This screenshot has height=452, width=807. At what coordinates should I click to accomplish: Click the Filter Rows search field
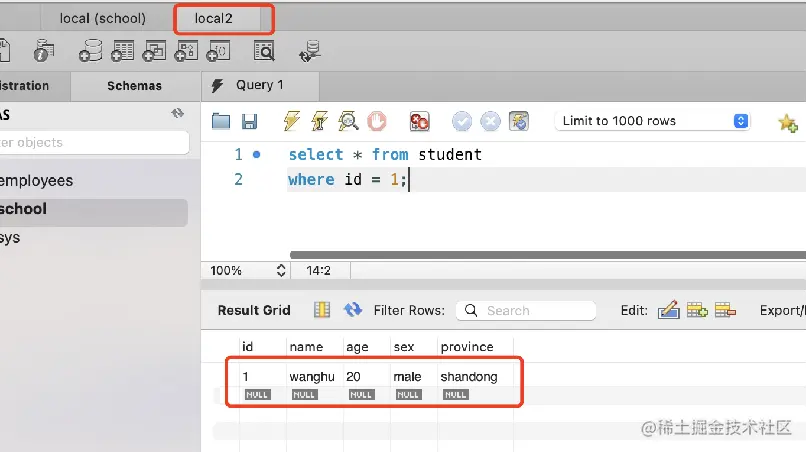click(526, 310)
